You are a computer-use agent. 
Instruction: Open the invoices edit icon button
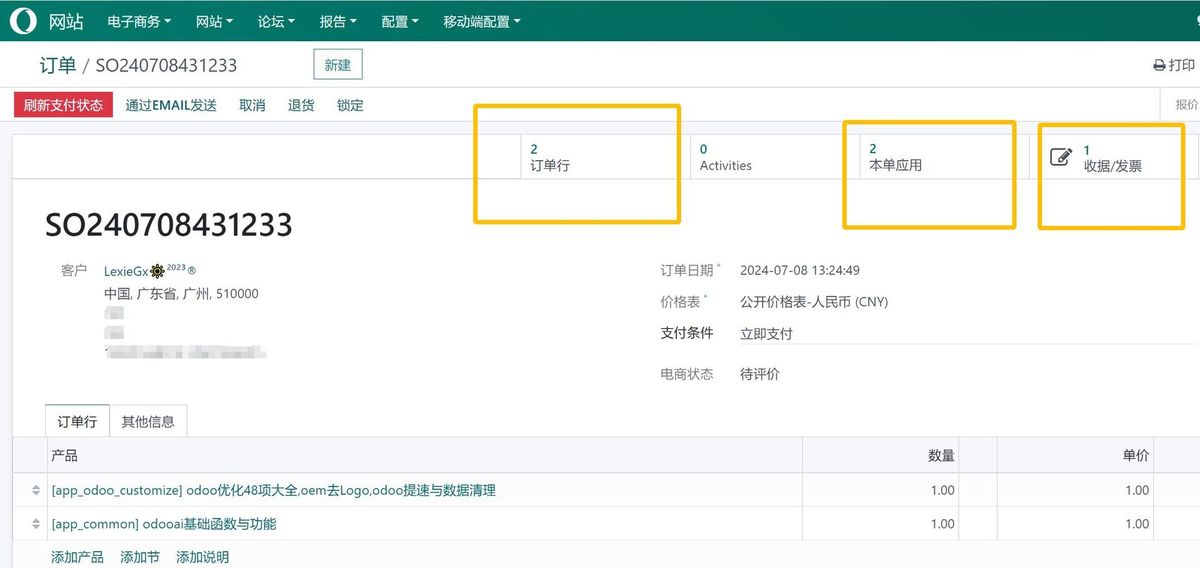pyautogui.click(x=1061, y=157)
